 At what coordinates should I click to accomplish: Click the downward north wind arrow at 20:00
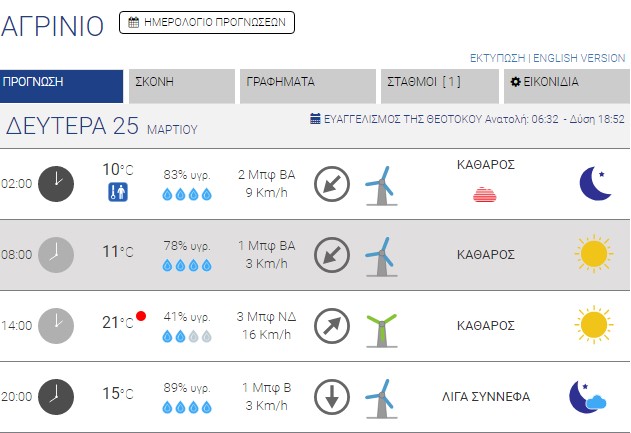click(x=331, y=397)
